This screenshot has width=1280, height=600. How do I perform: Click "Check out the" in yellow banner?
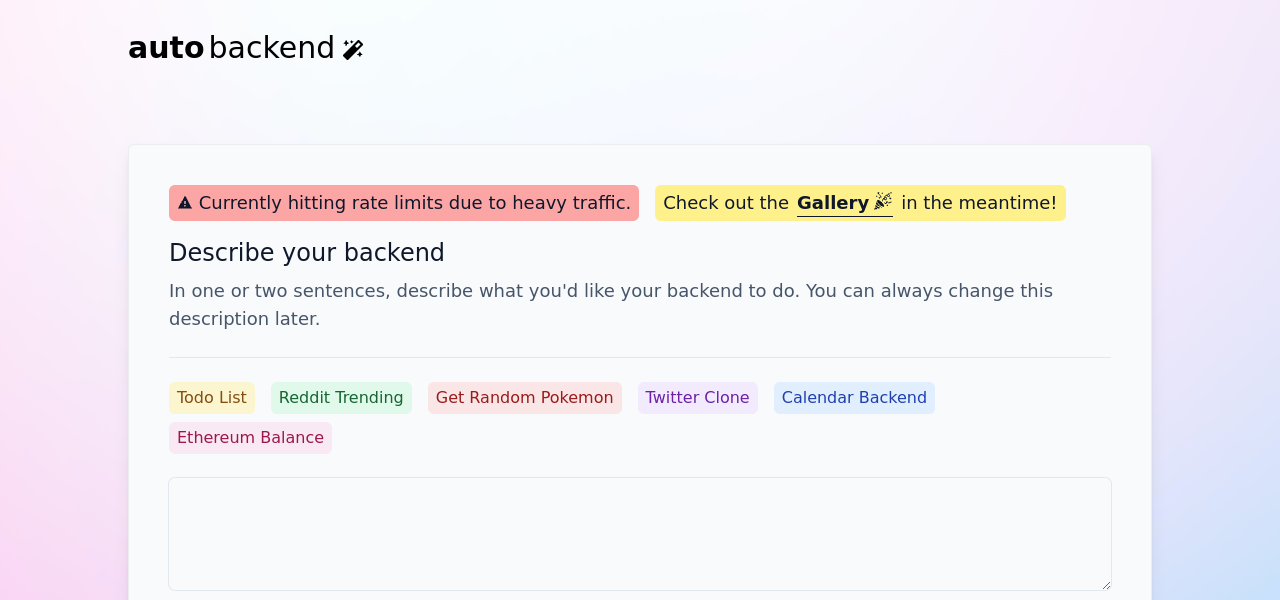[x=725, y=203]
